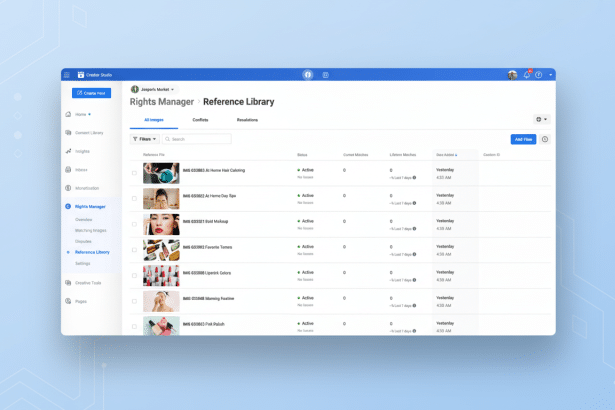The image size is (615, 410).
Task: Open the At Home Hair Coloring thumbnail
Action: tap(161, 173)
